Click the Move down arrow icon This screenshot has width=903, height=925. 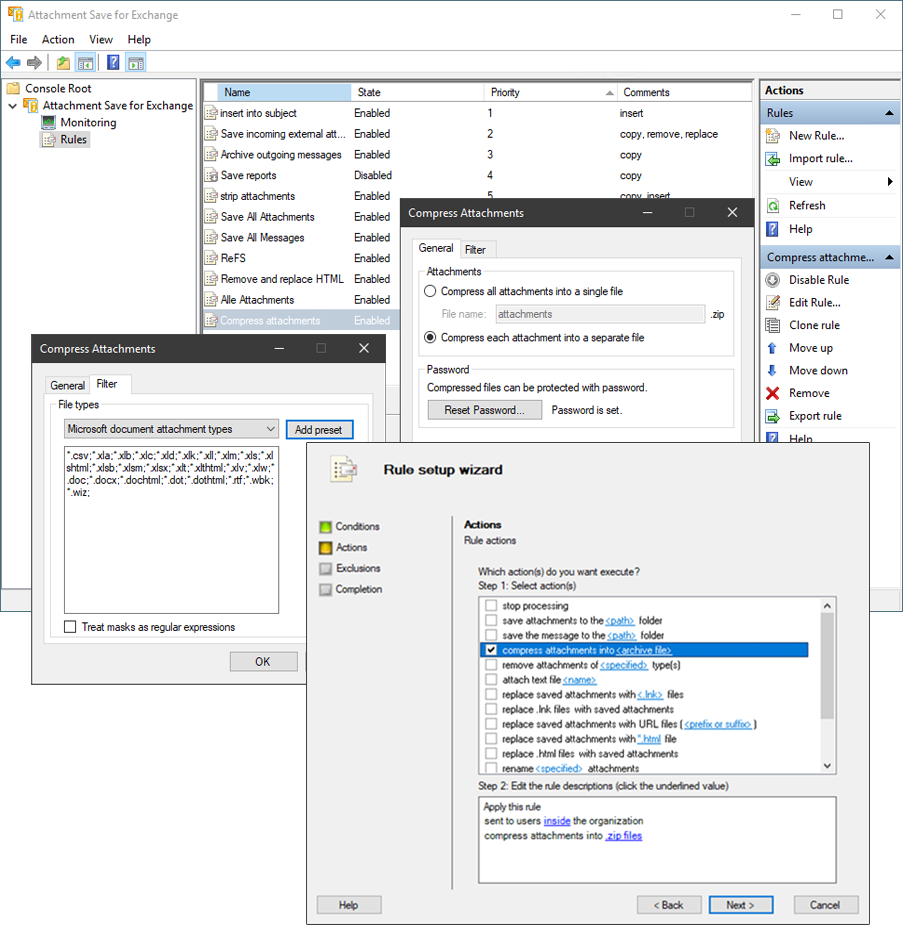click(x=772, y=370)
